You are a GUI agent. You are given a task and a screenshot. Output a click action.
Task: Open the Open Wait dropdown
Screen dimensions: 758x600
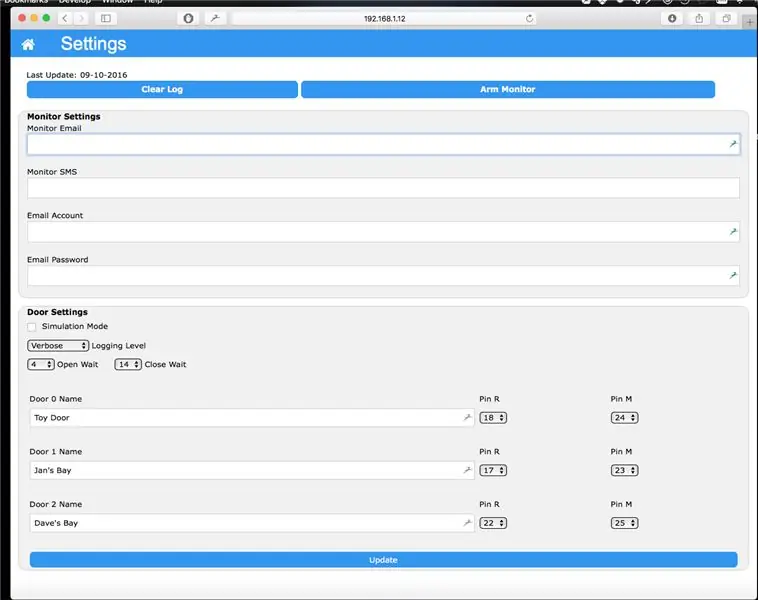click(x=41, y=364)
